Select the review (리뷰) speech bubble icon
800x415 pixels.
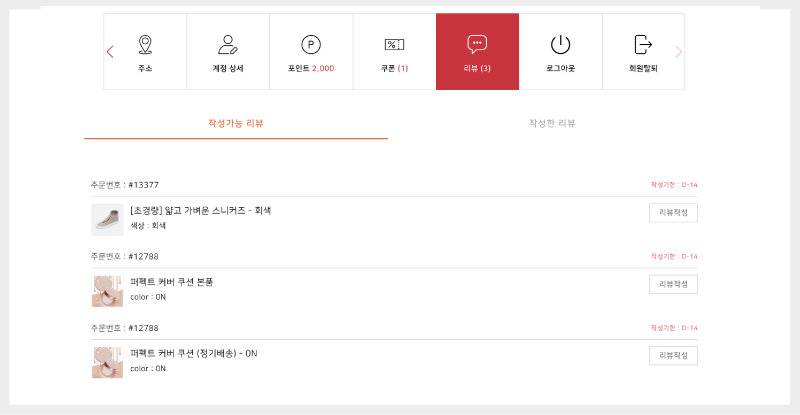(x=477, y=45)
